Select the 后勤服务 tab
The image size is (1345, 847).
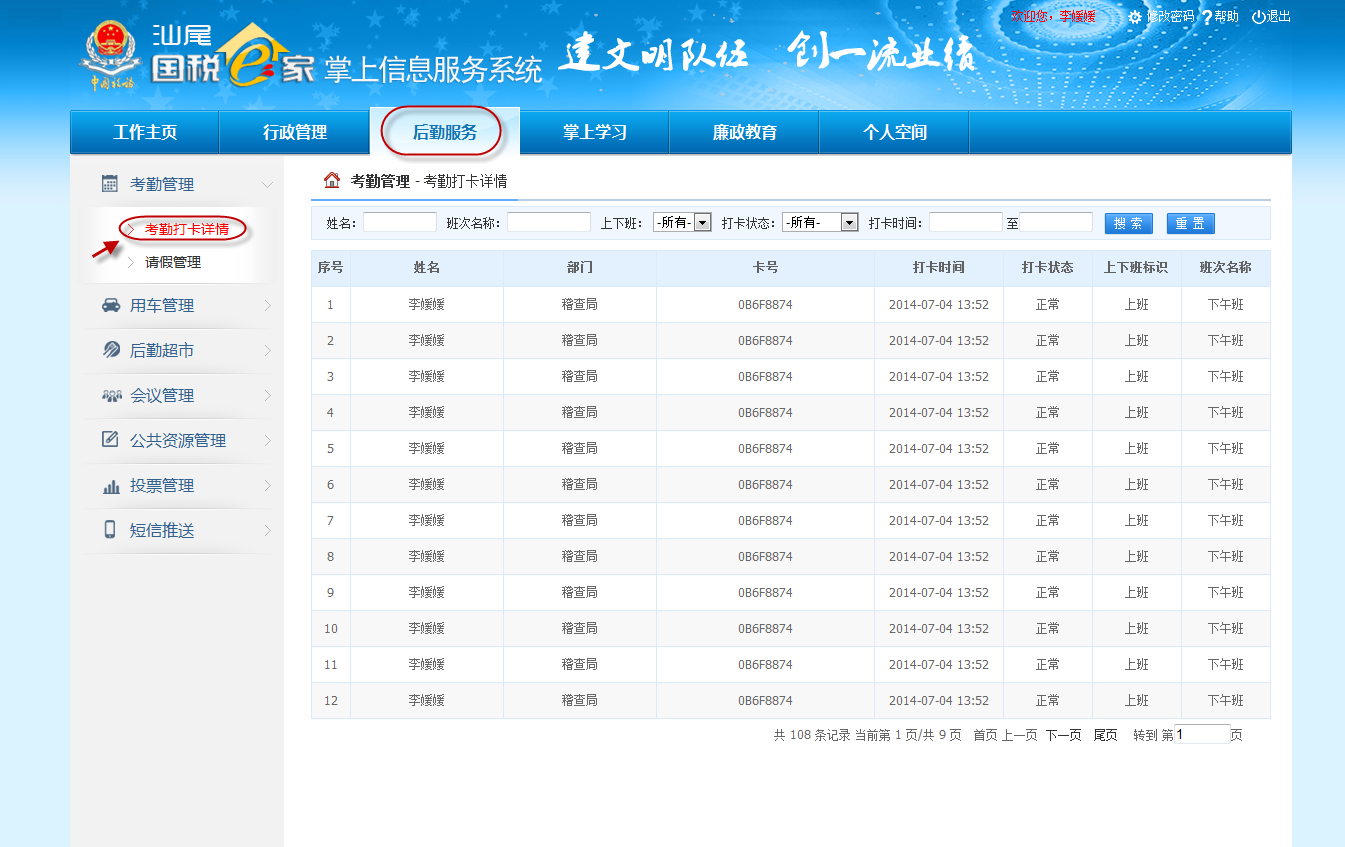tap(445, 131)
